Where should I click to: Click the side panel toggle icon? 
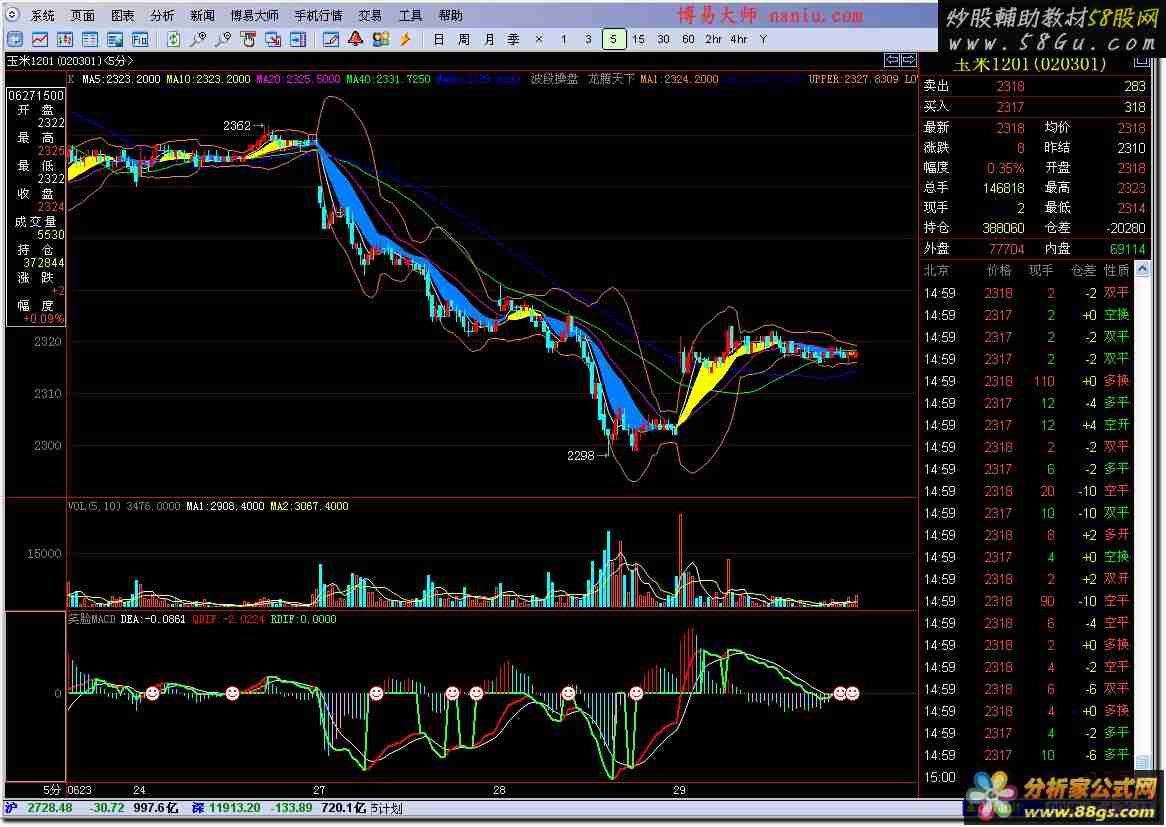pos(298,39)
